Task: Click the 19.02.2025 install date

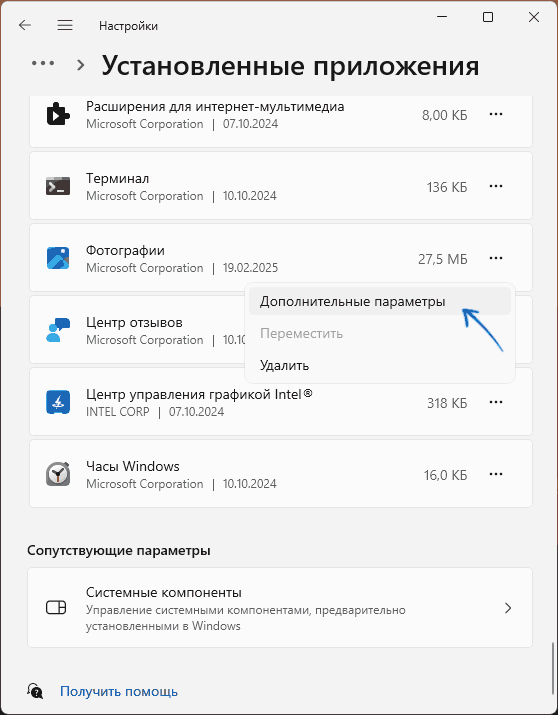Action: [x=250, y=268]
